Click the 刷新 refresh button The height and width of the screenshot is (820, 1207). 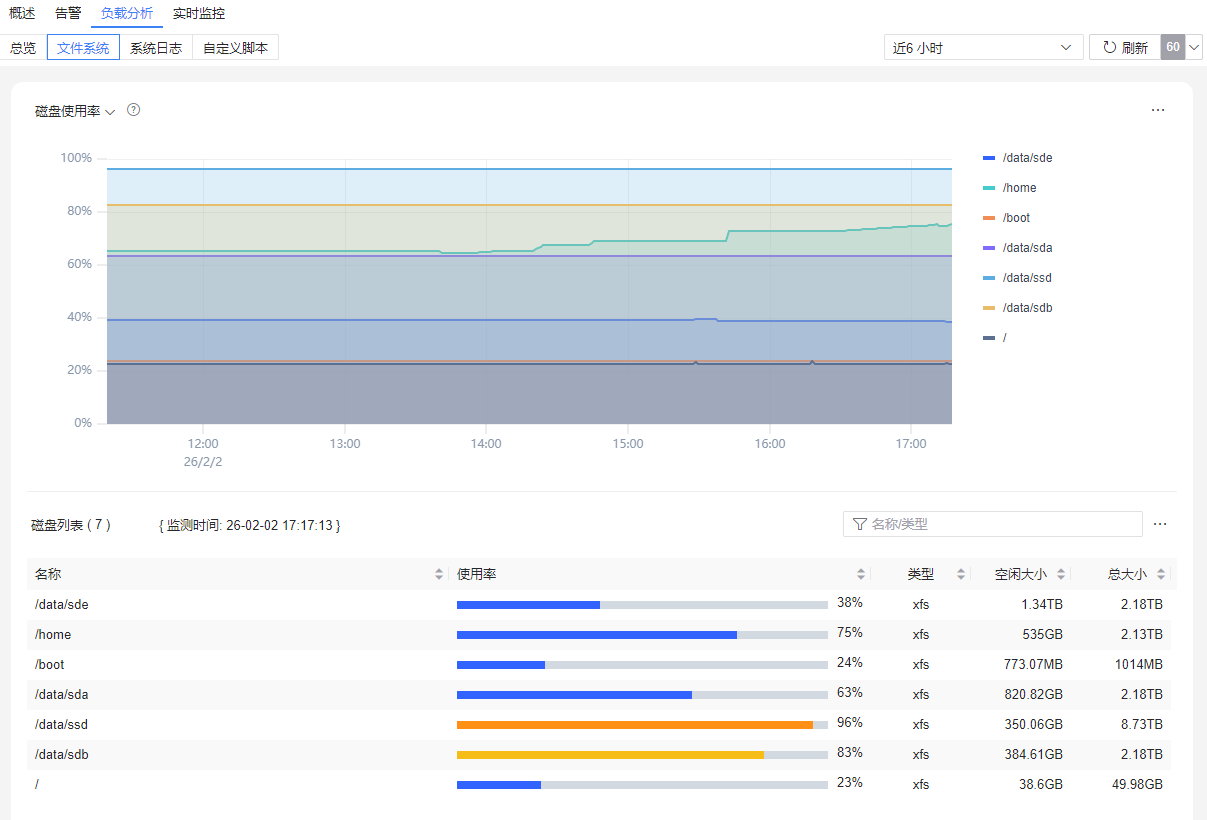click(1125, 47)
